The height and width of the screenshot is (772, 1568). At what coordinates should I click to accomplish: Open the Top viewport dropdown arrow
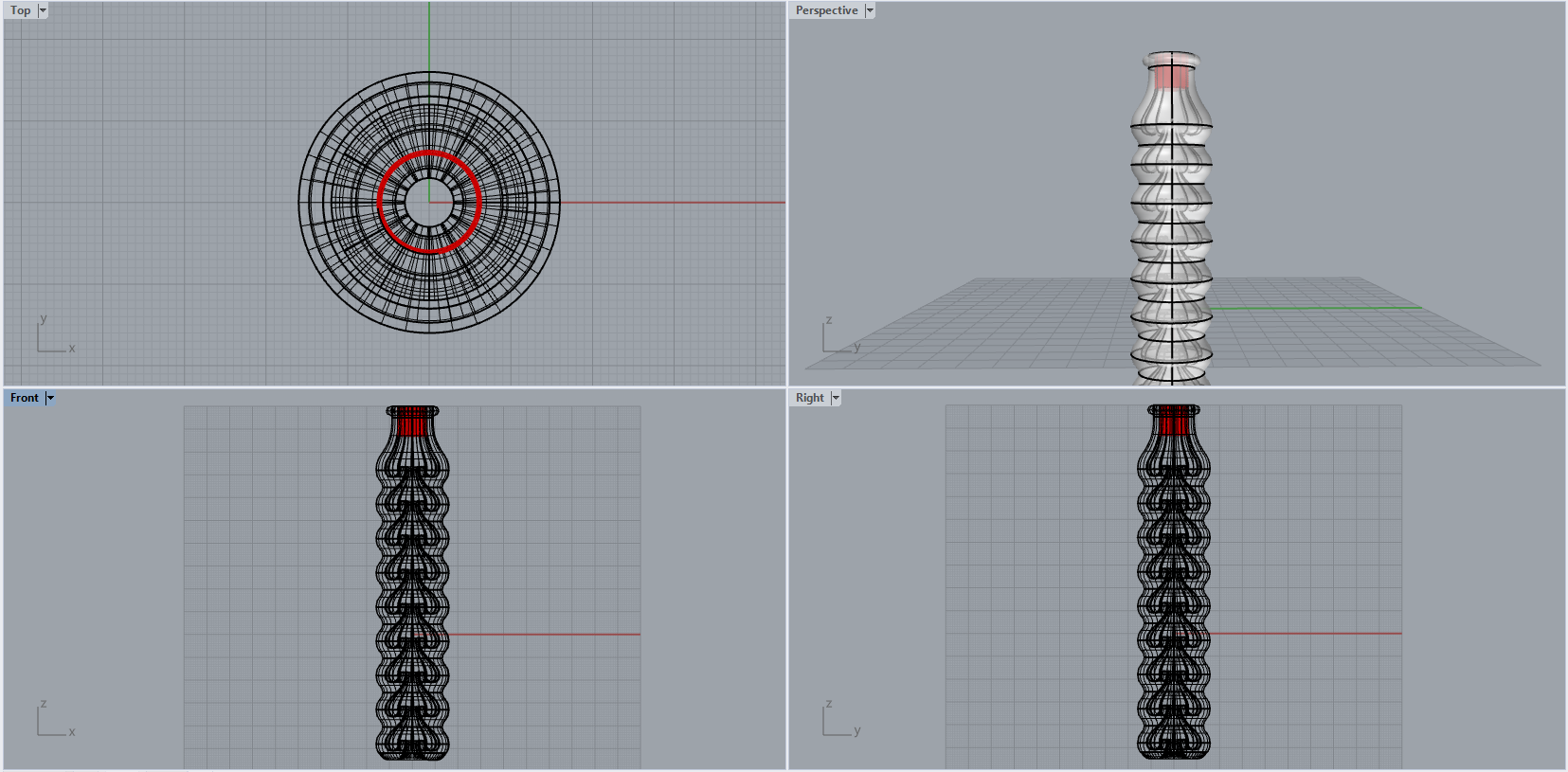tap(43, 10)
